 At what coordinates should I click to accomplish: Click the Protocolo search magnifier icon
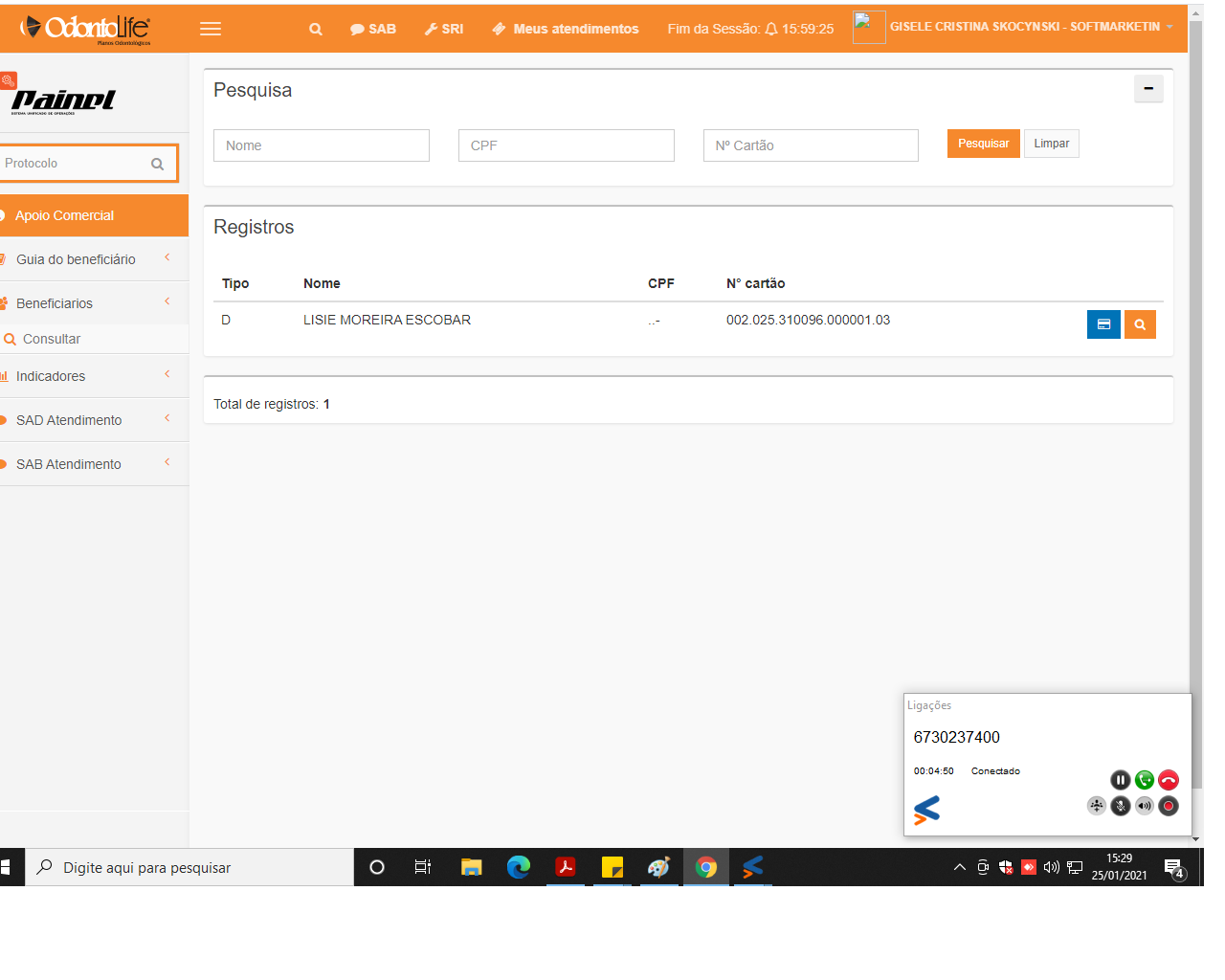(x=158, y=164)
